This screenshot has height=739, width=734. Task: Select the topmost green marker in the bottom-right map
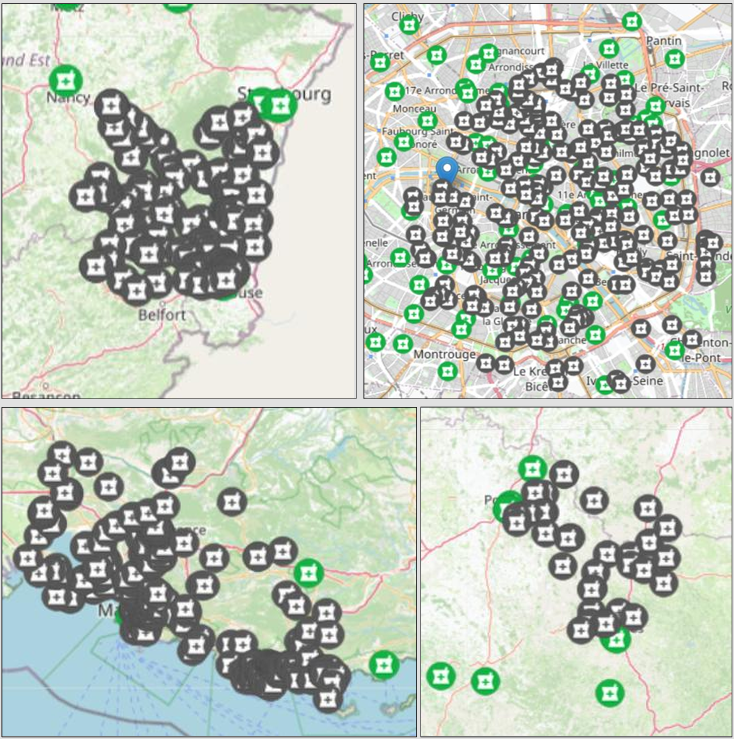533,469
